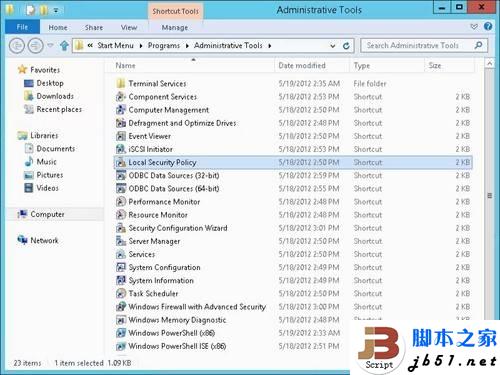The height and width of the screenshot is (375, 500).
Task: Click the search magnifier icon
Action: coord(478,45)
